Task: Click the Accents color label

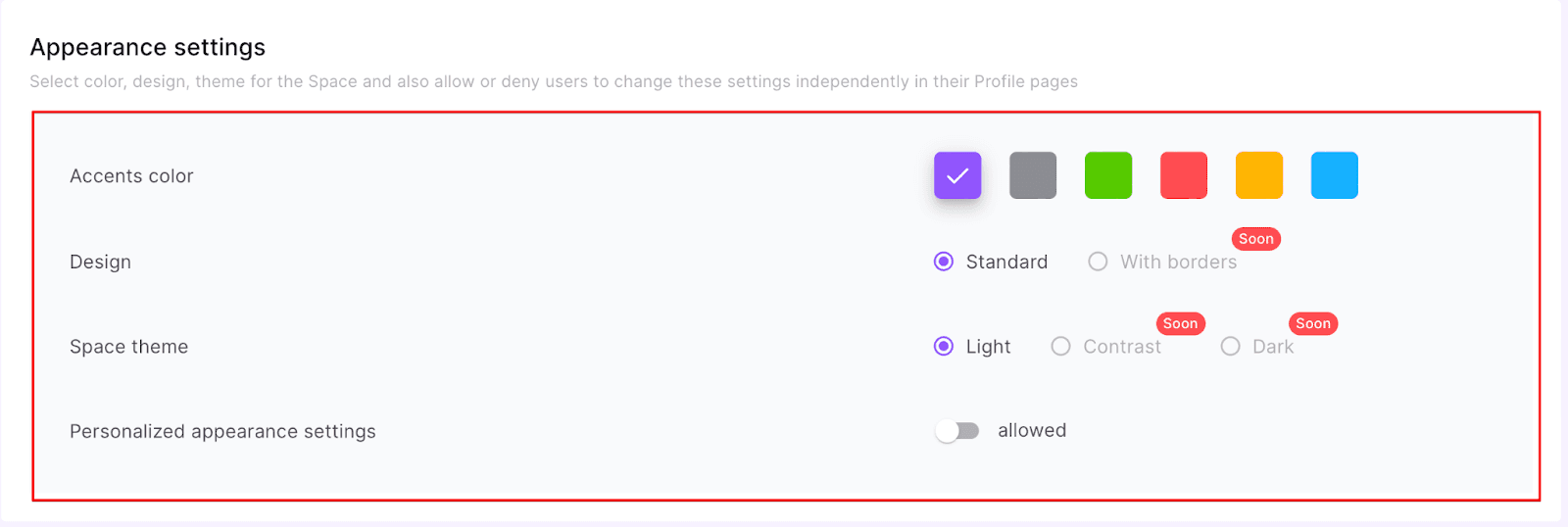Action: (131, 176)
